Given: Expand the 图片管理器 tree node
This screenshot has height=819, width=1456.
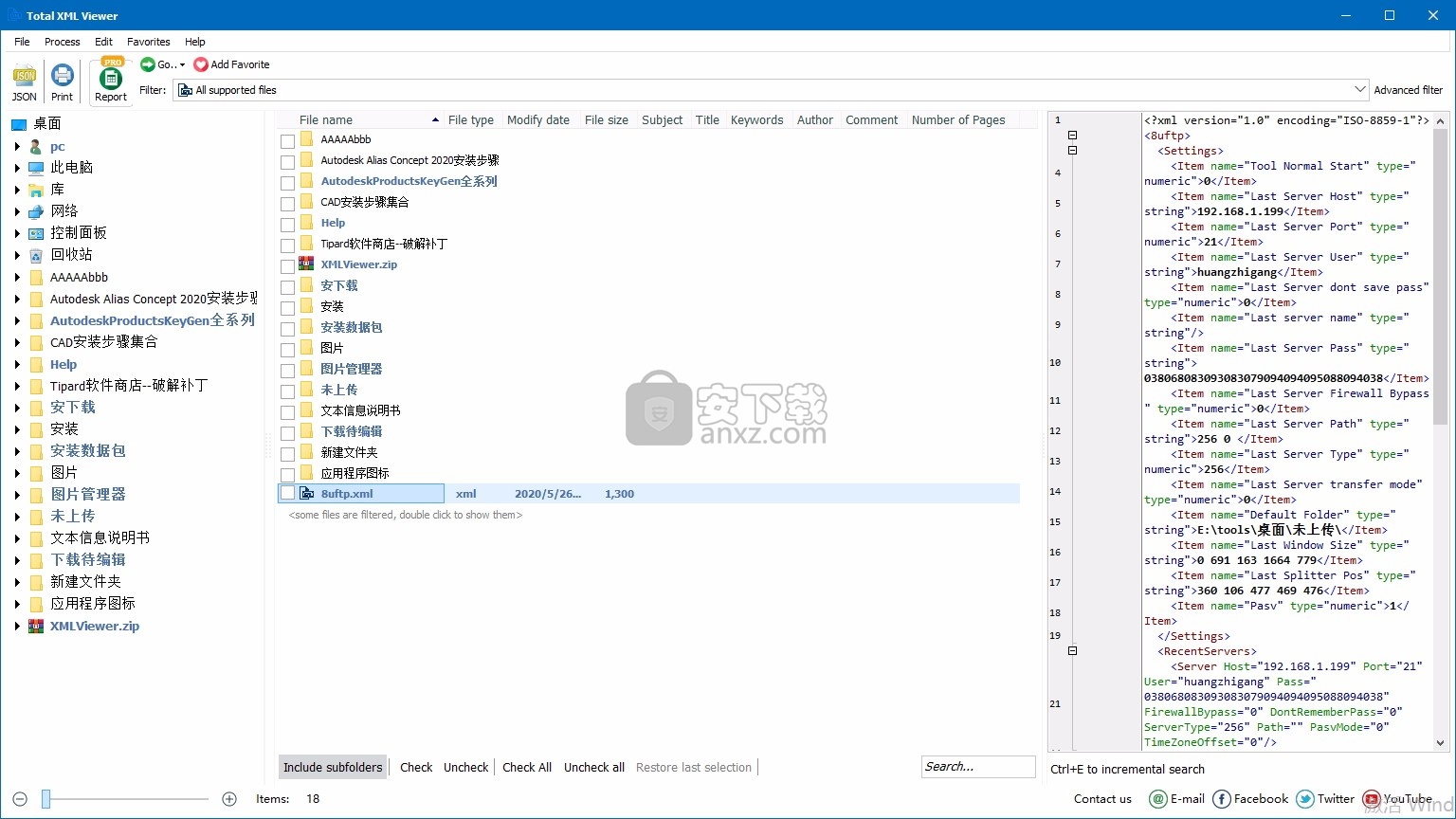Looking at the screenshot, I should pyautogui.click(x=17, y=495).
